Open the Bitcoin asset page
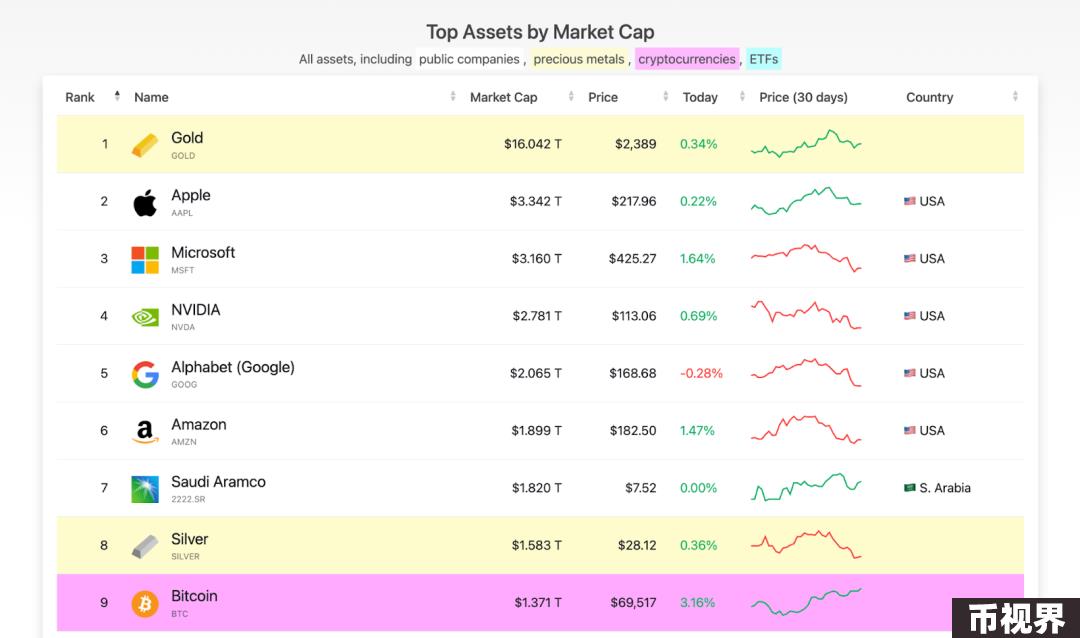 pyautogui.click(x=194, y=596)
